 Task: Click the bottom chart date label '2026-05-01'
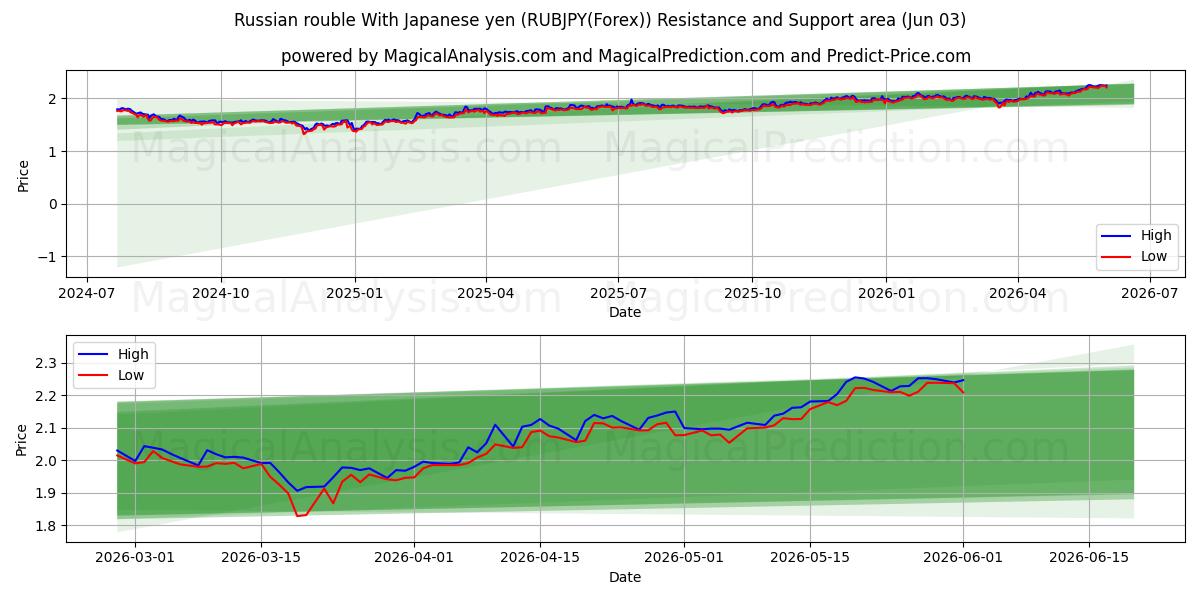point(684,559)
